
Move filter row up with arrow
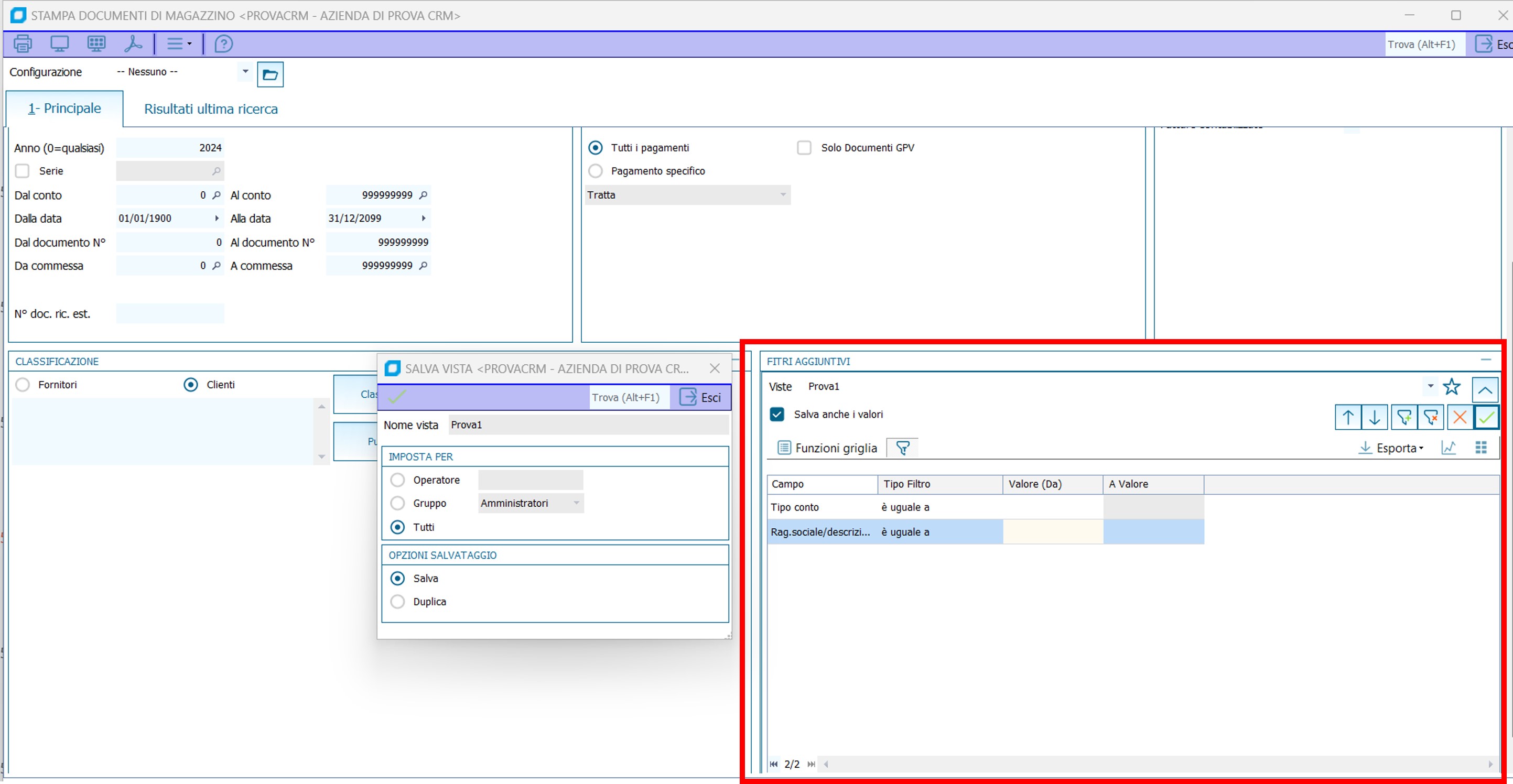click(1348, 418)
